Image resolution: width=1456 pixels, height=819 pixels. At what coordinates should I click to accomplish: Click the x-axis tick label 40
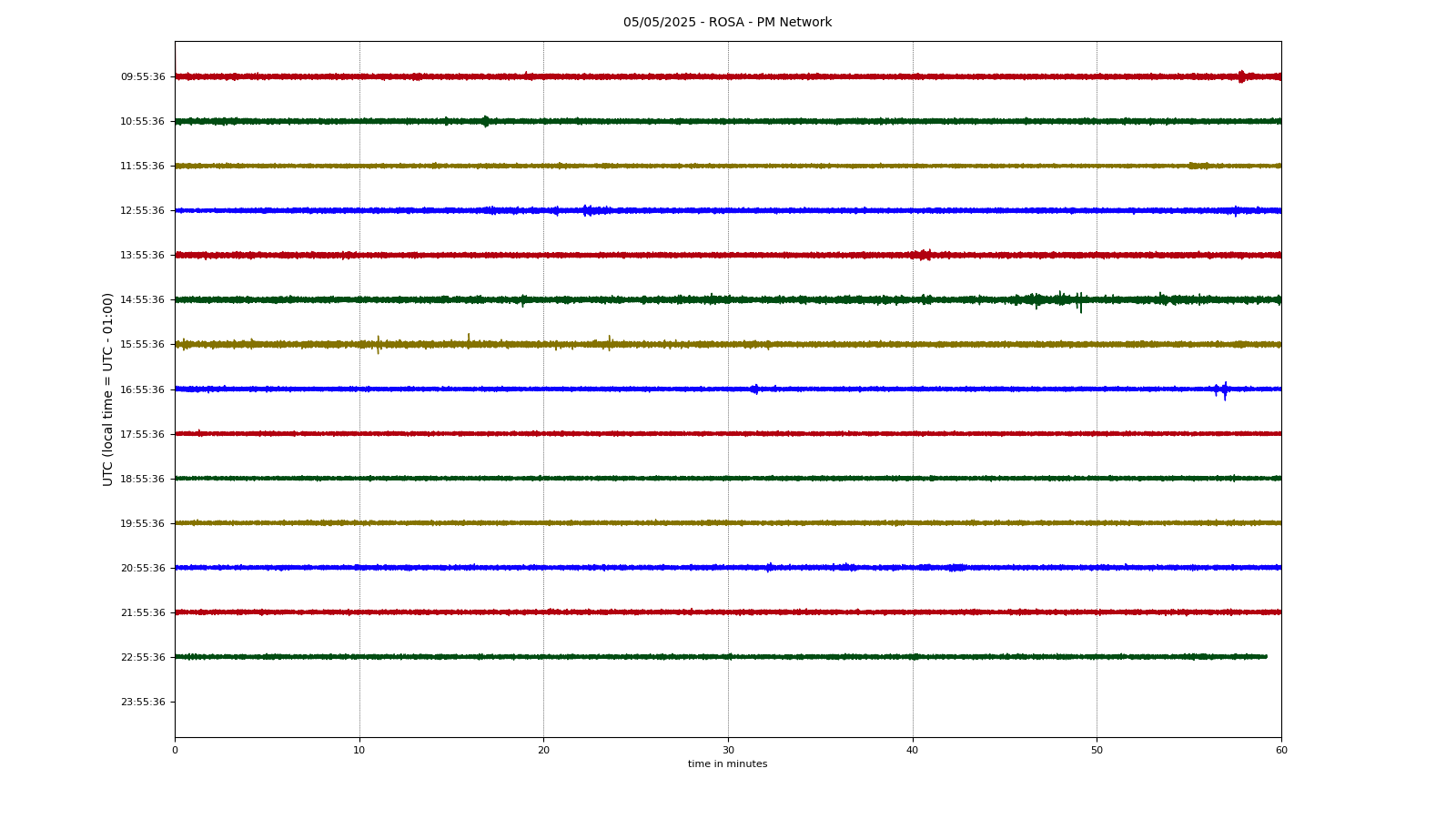pyautogui.click(x=913, y=751)
